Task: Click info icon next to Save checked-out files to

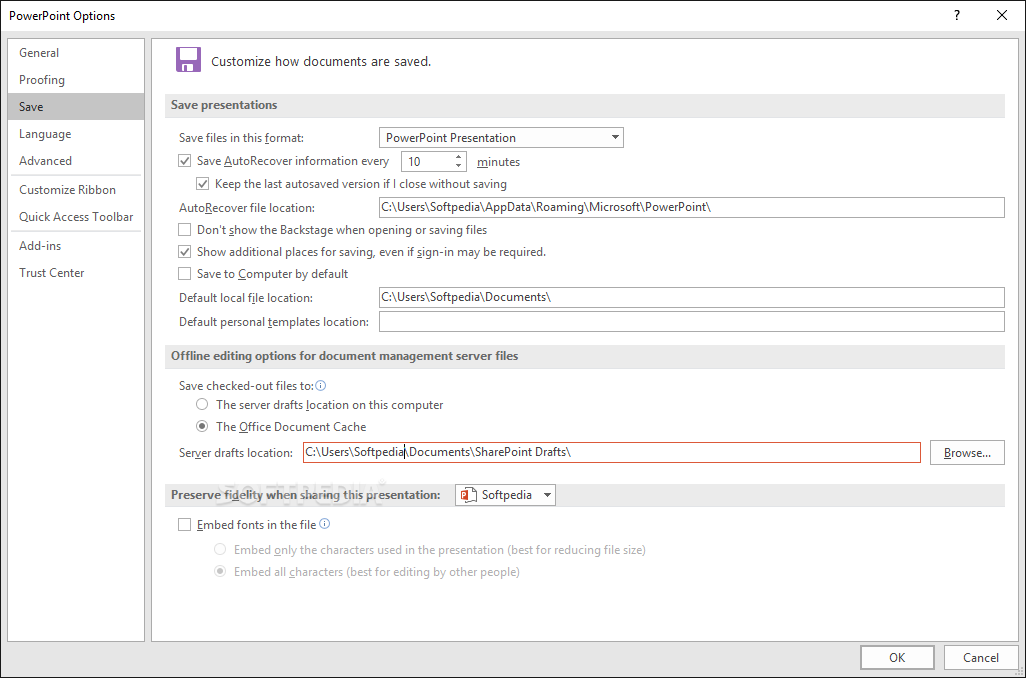Action: click(x=321, y=386)
